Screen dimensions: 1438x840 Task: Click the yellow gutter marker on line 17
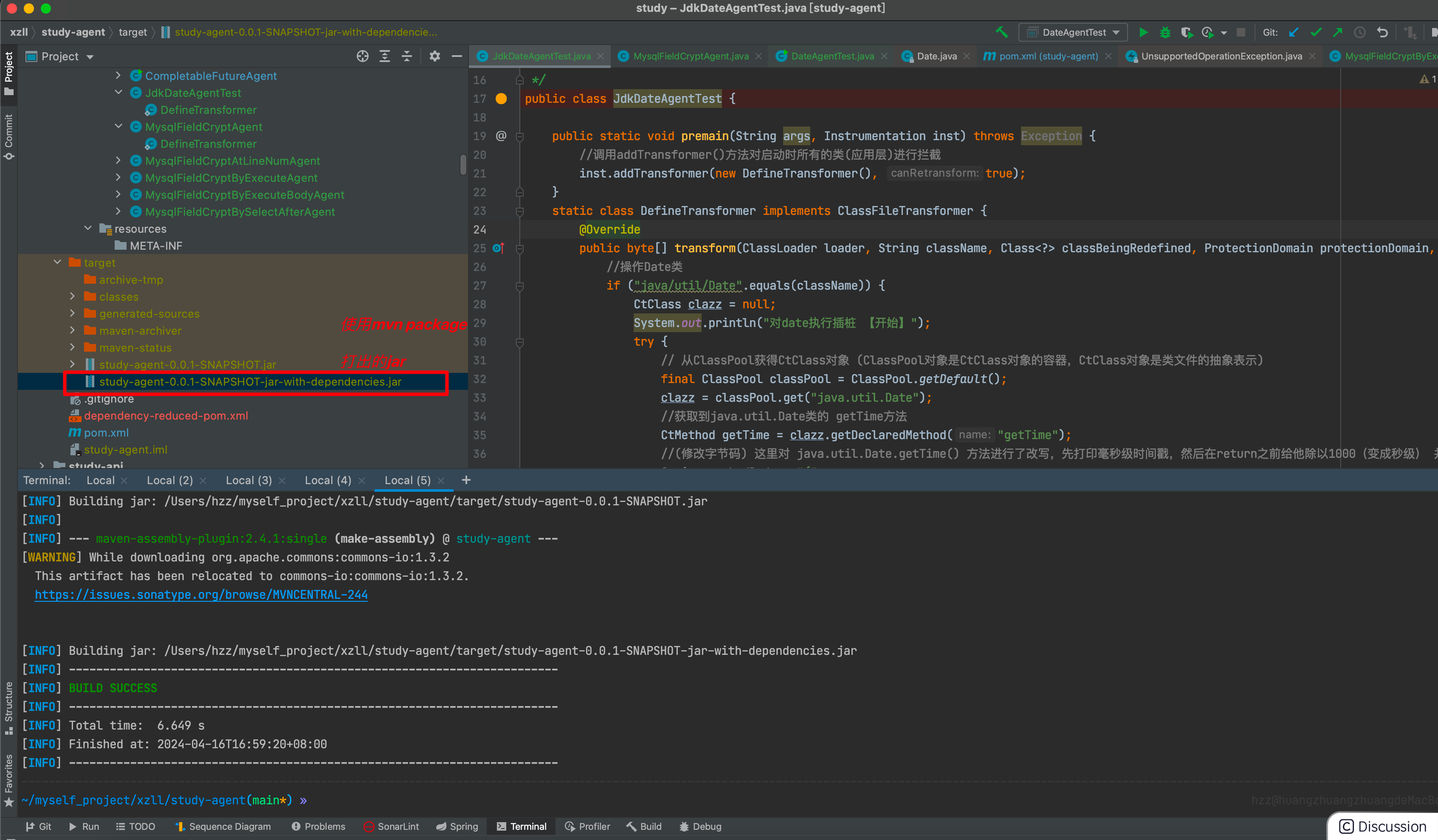click(501, 99)
